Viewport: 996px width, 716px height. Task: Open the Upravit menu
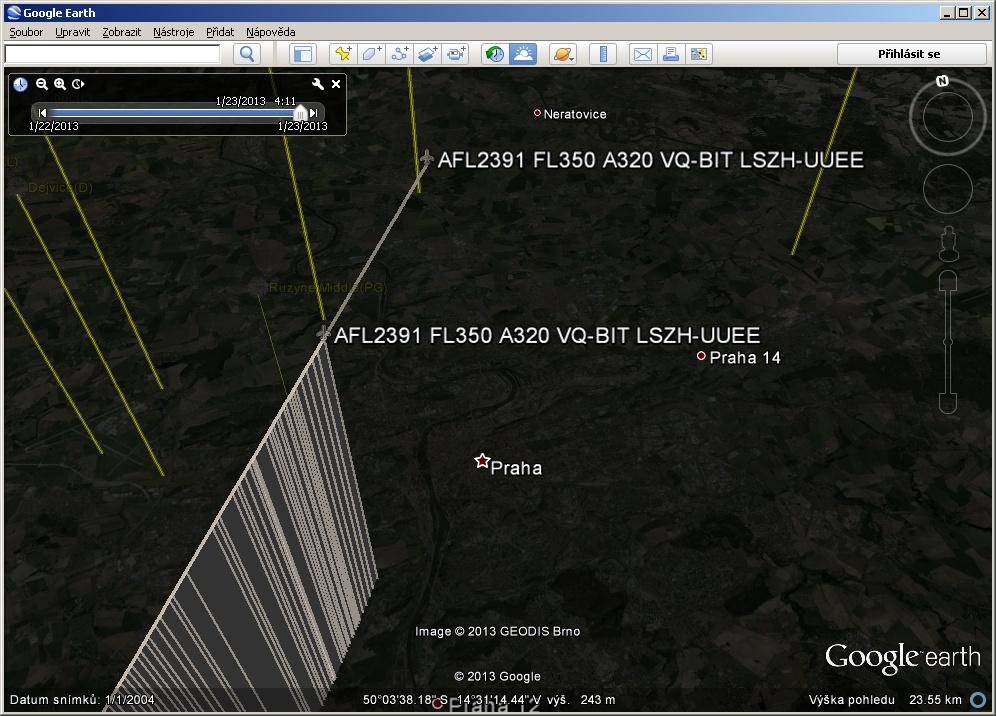(x=72, y=32)
